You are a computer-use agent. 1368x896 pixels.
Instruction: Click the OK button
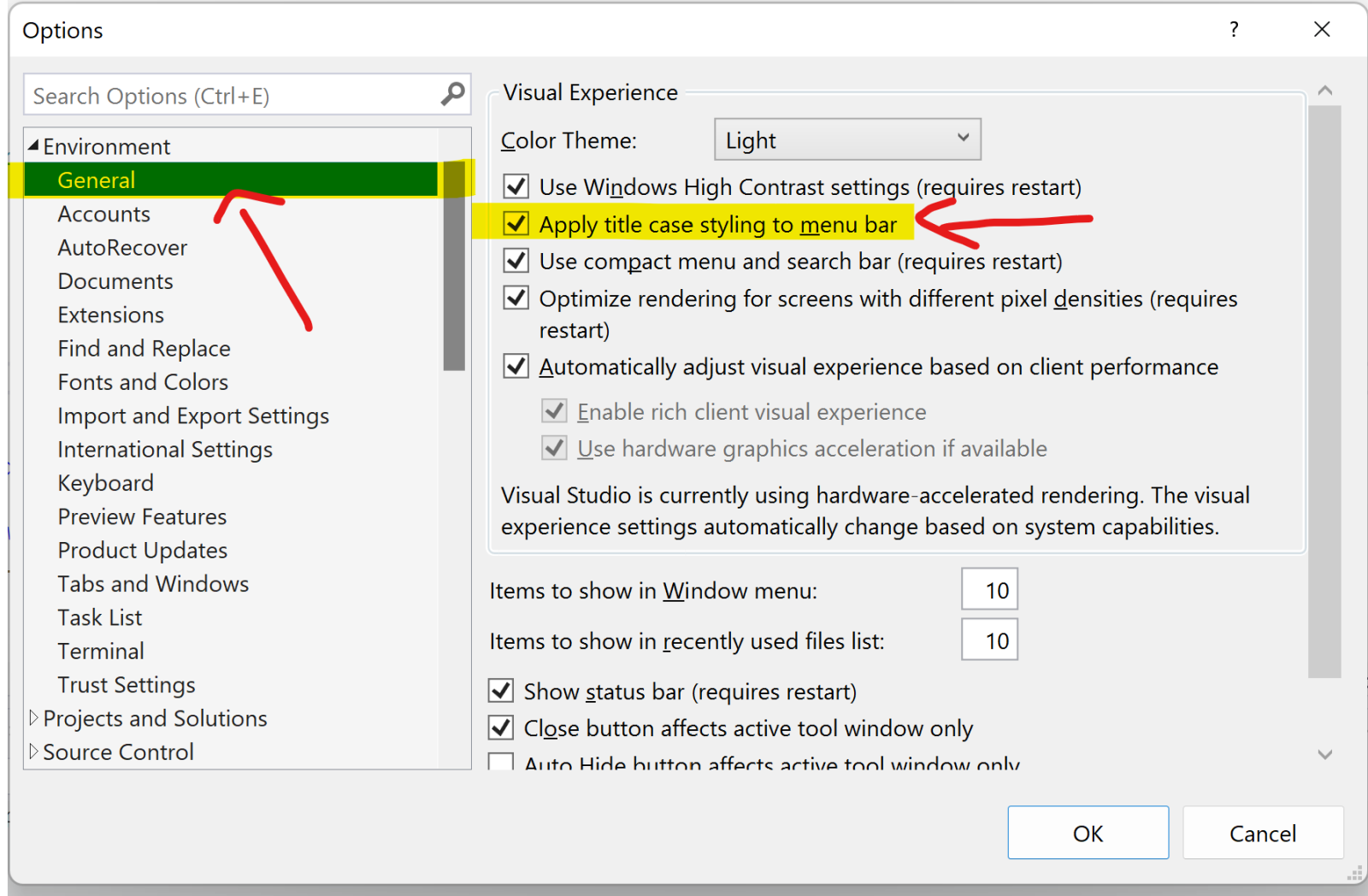tap(1088, 833)
